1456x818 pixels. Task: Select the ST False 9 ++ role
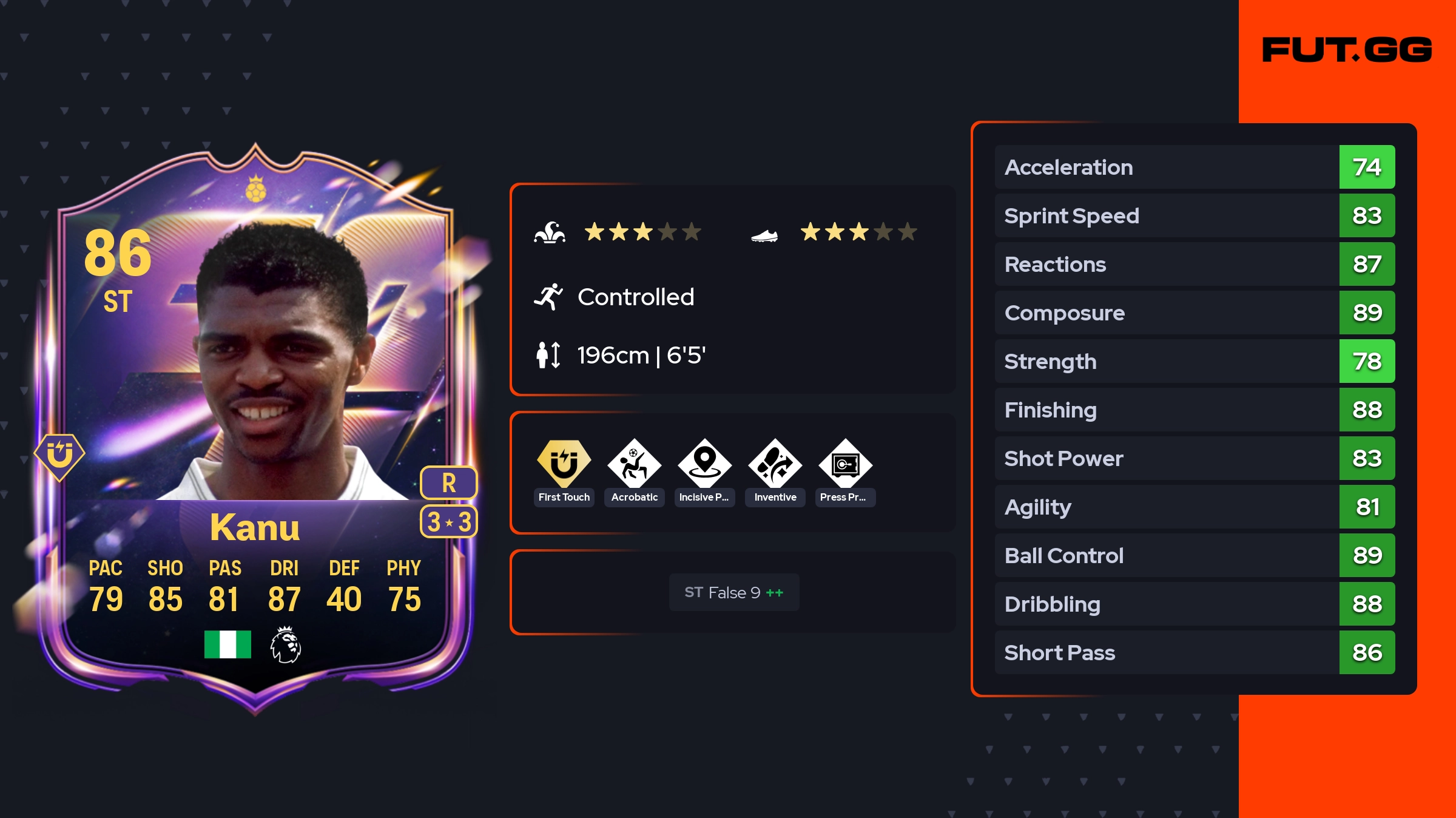[x=734, y=592]
